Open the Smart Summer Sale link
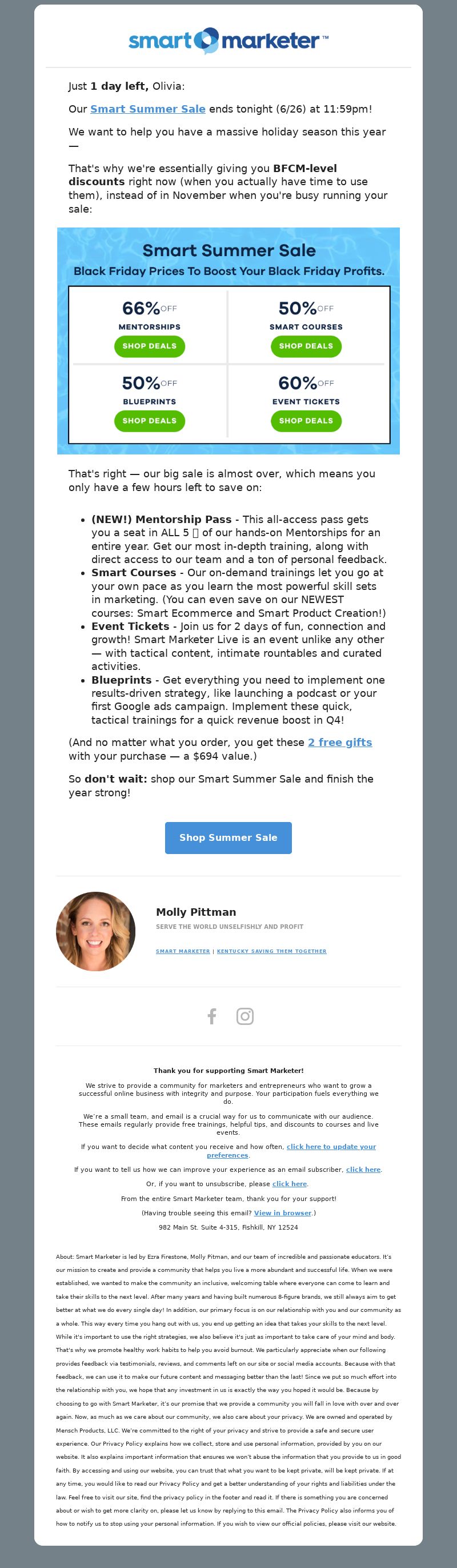This screenshot has height=1568, width=457. click(148, 109)
